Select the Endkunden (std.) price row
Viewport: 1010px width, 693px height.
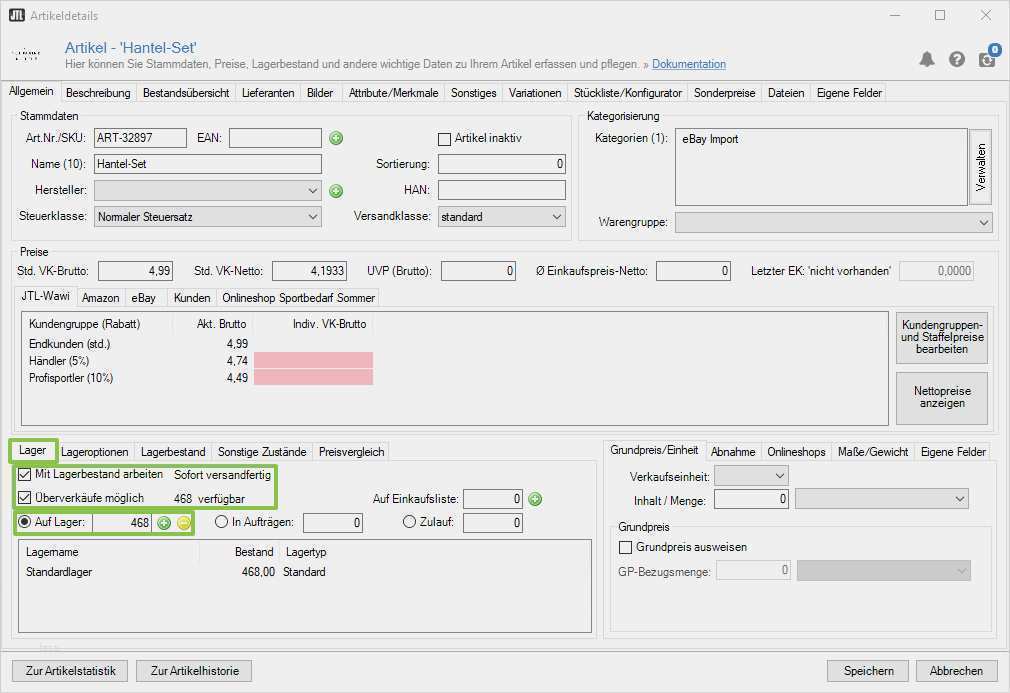click(x=200, y=344)
